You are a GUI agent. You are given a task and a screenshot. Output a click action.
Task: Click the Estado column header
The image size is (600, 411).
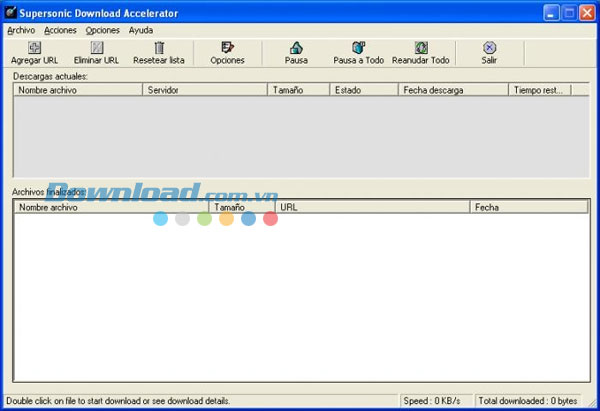[364, 90]
